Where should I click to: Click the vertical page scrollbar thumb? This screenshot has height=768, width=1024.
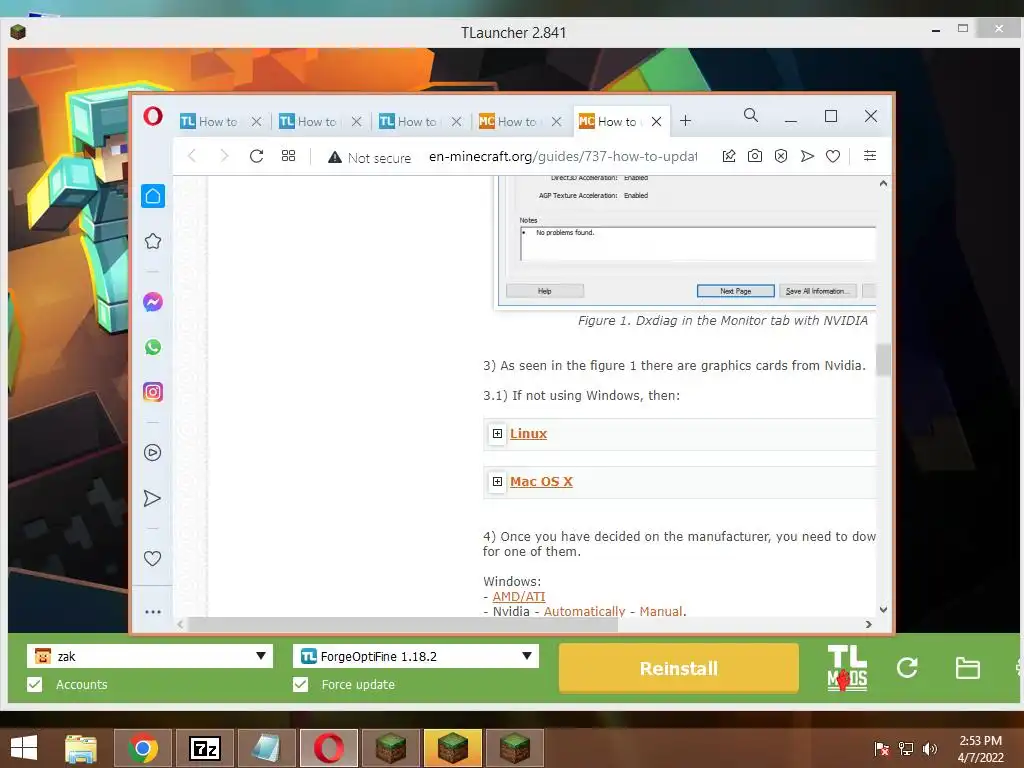(883, 360)
